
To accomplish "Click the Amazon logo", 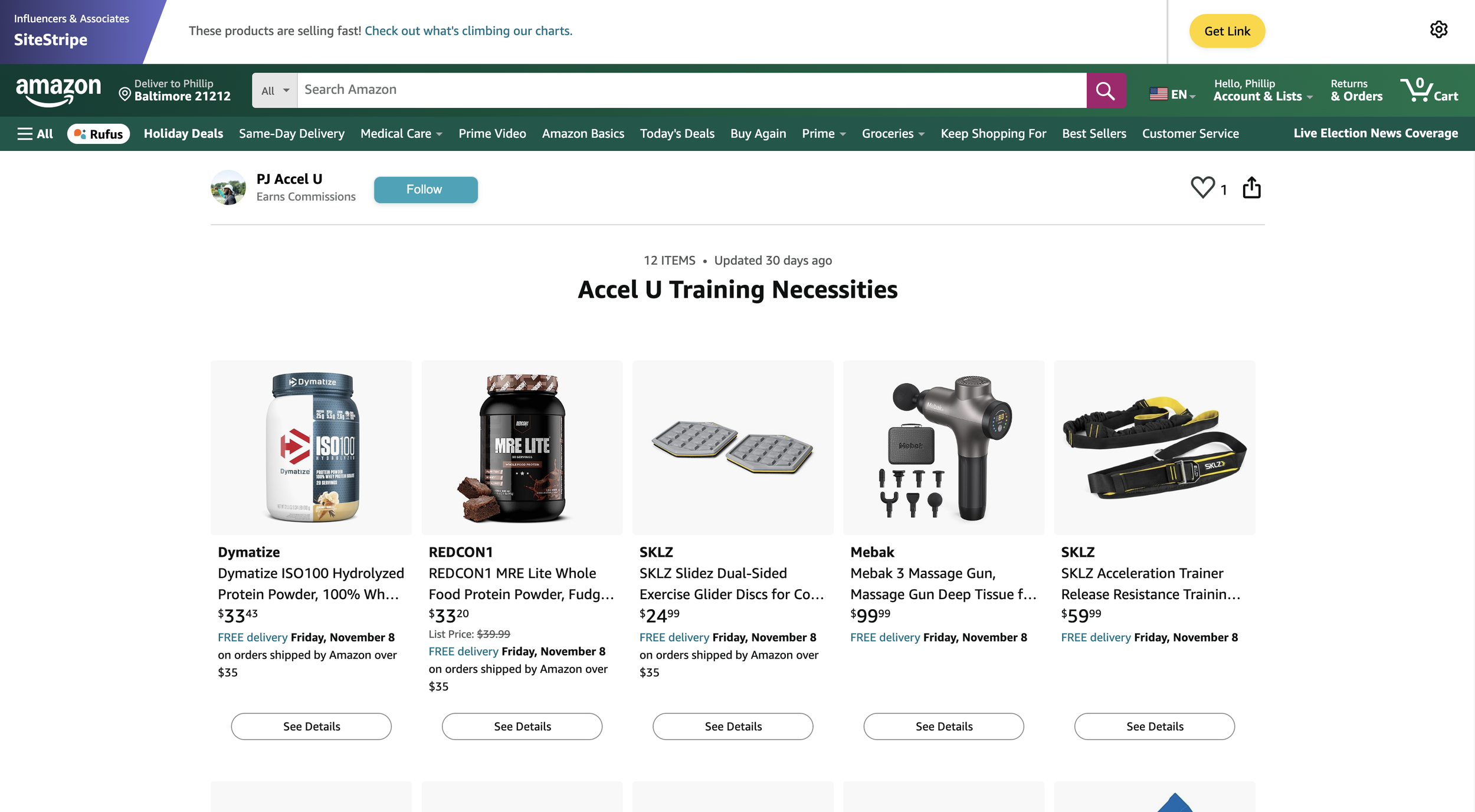I will tap(58, 91).
